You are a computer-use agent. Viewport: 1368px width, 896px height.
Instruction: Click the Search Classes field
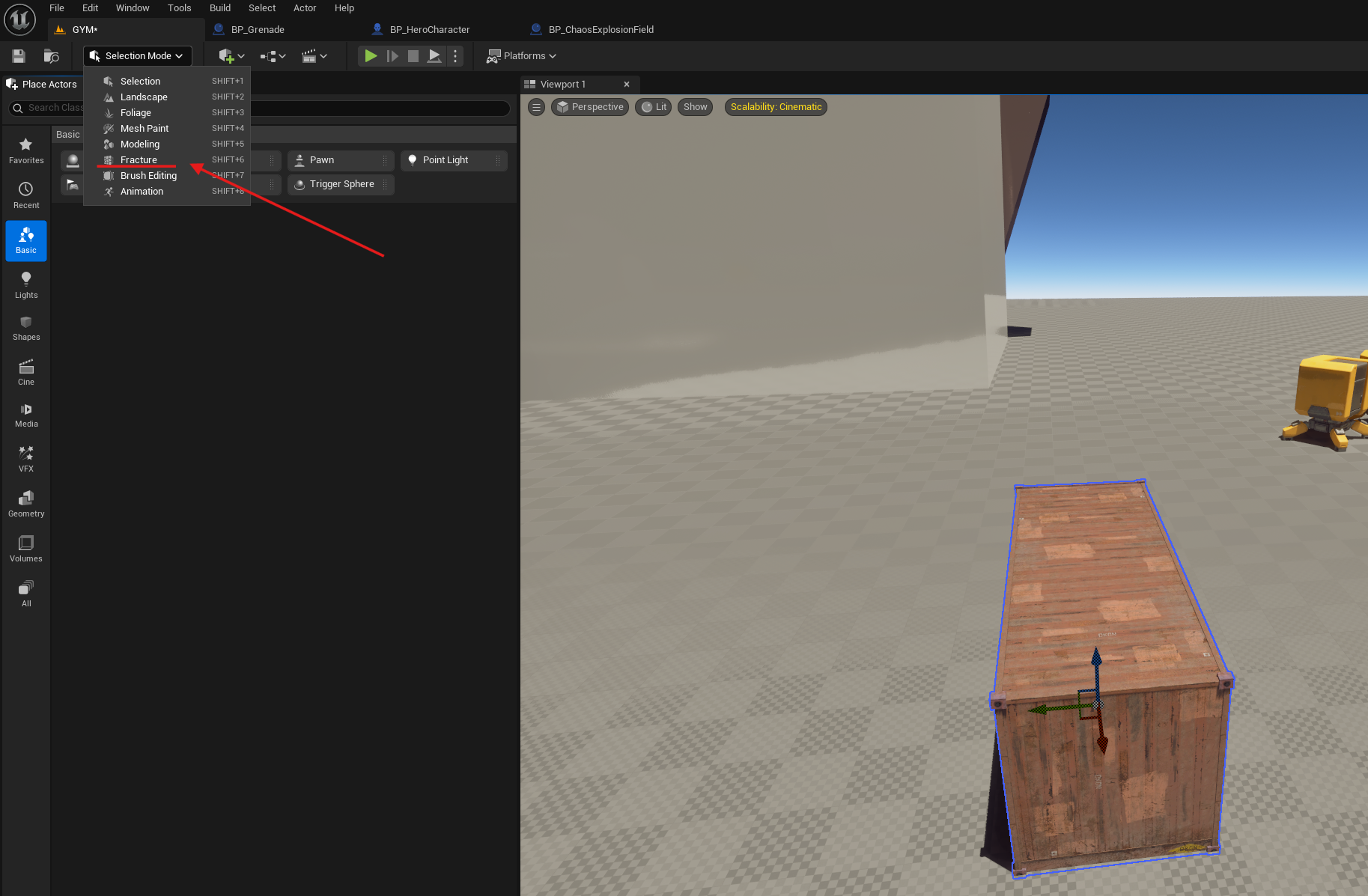tap(259, 108)
